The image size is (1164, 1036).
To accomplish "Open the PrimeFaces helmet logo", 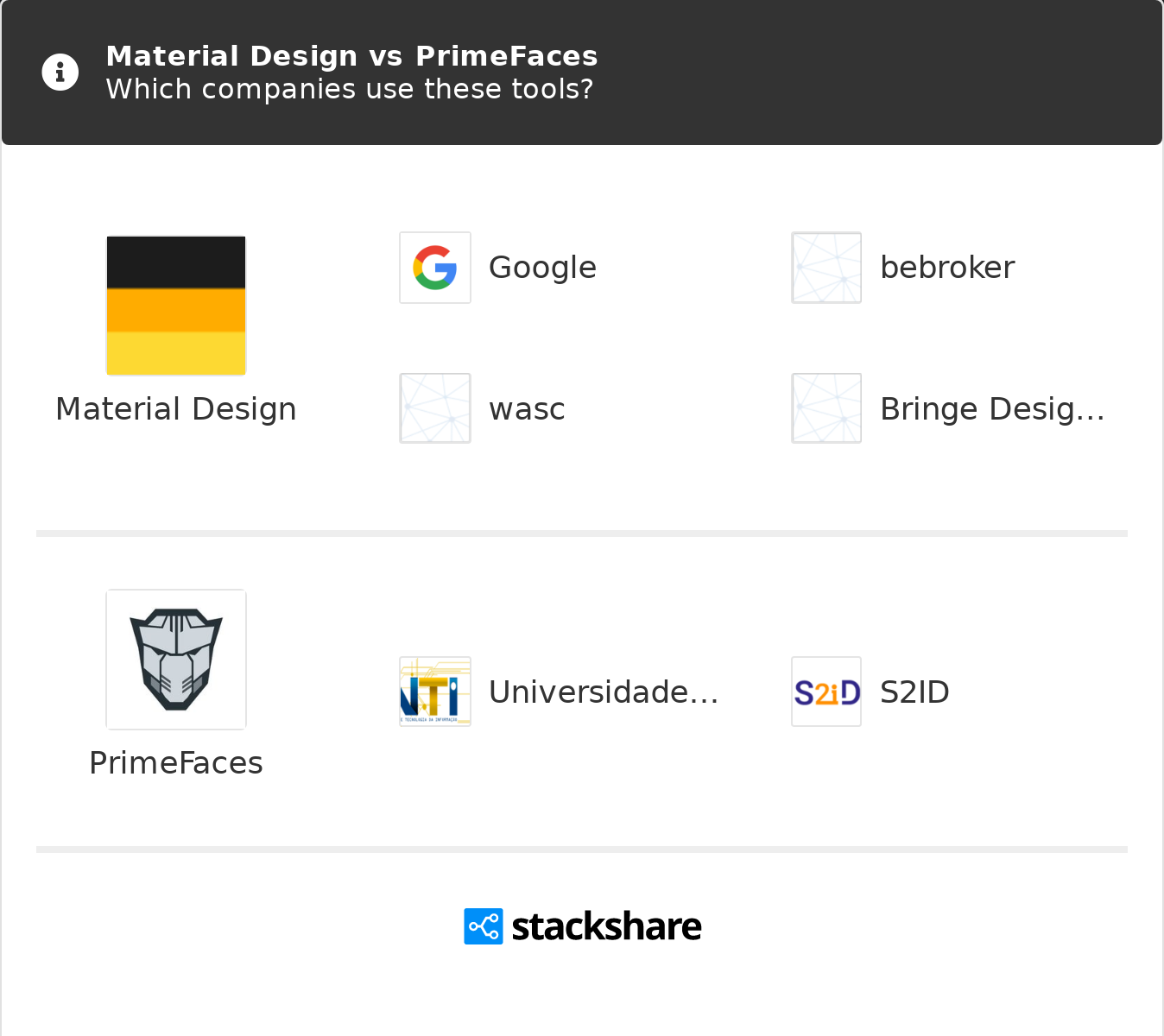I will [x=176, y=660].
